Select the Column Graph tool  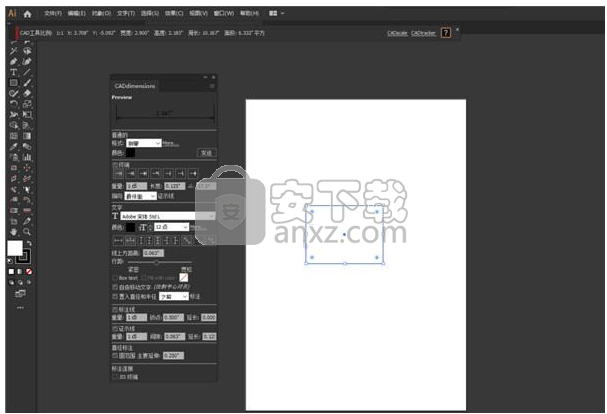click(x=27, y=157)
